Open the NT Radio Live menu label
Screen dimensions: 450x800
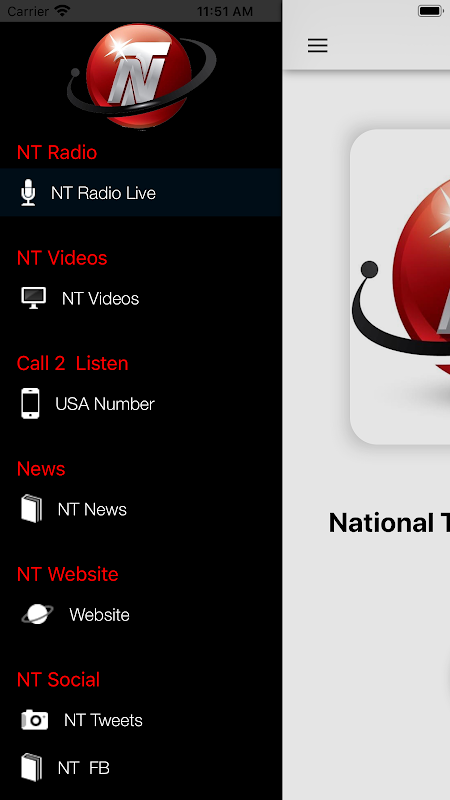[x=103, y=193]
